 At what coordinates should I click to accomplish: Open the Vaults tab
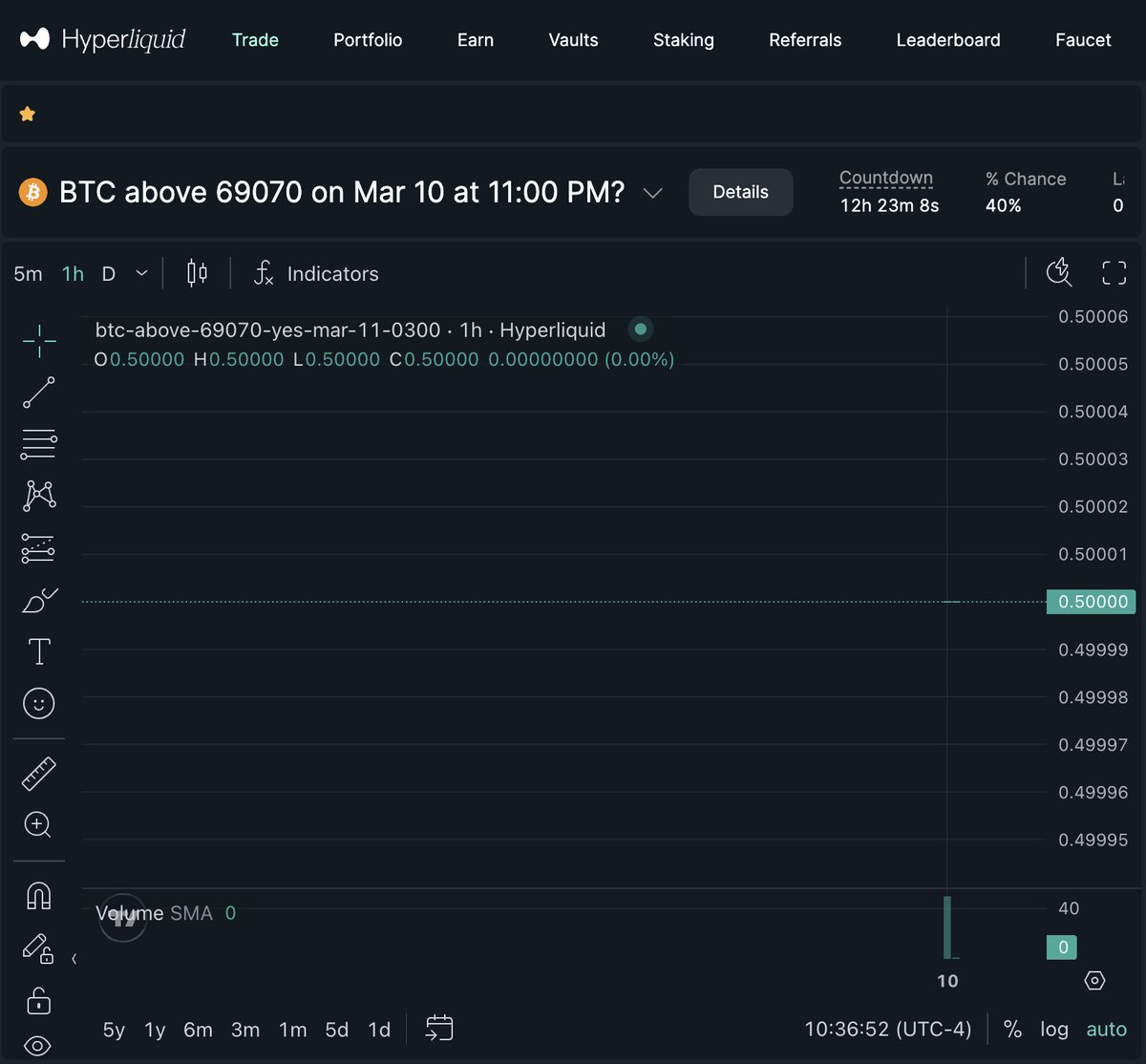573,40
